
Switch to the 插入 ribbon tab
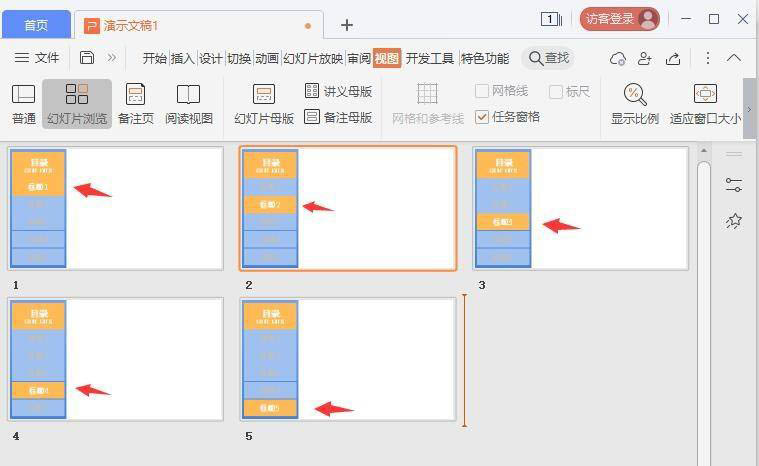pyautogui.click(x=182, y=59)
